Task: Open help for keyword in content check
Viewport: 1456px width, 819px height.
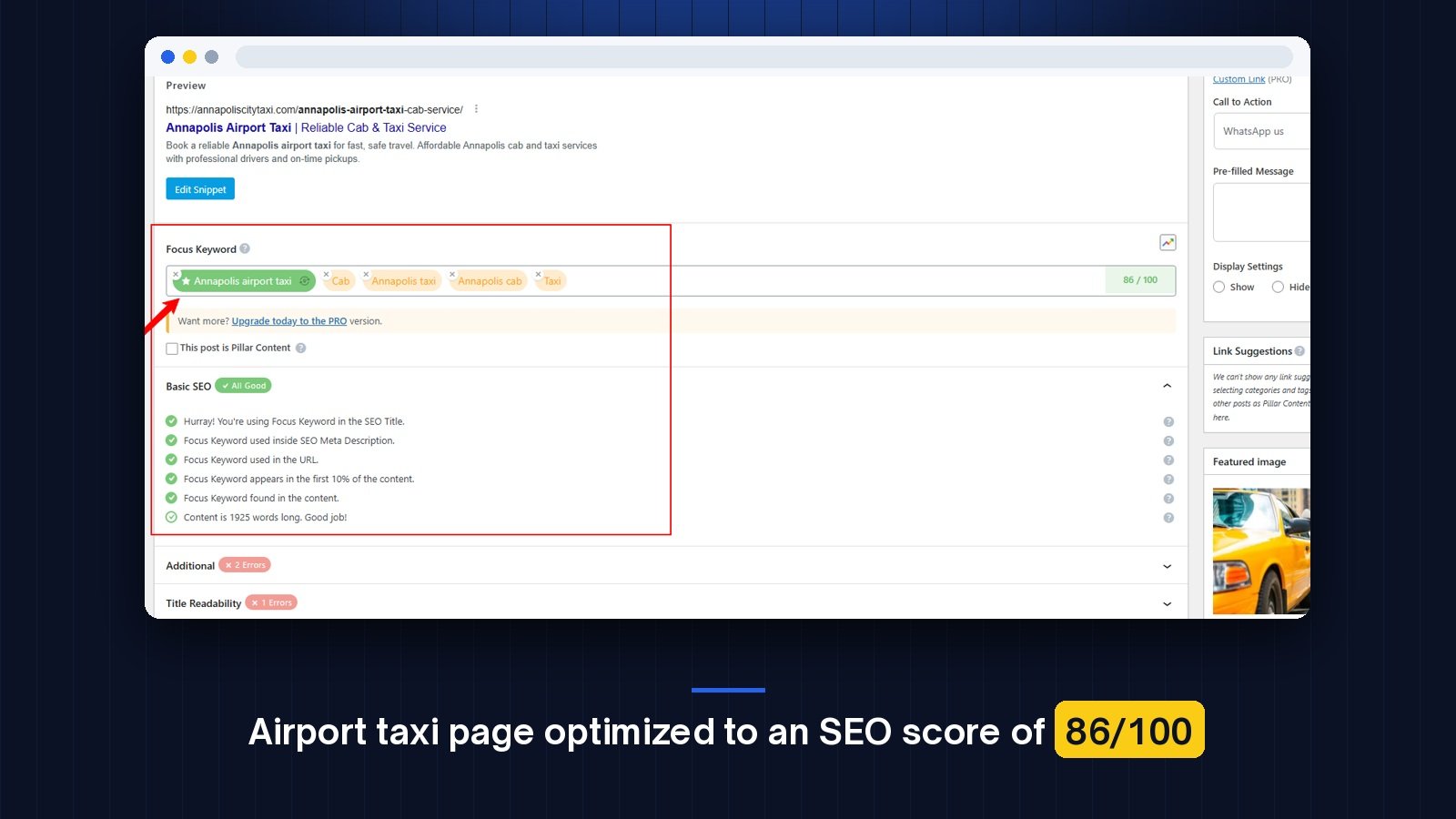Action: [1168, 498]
